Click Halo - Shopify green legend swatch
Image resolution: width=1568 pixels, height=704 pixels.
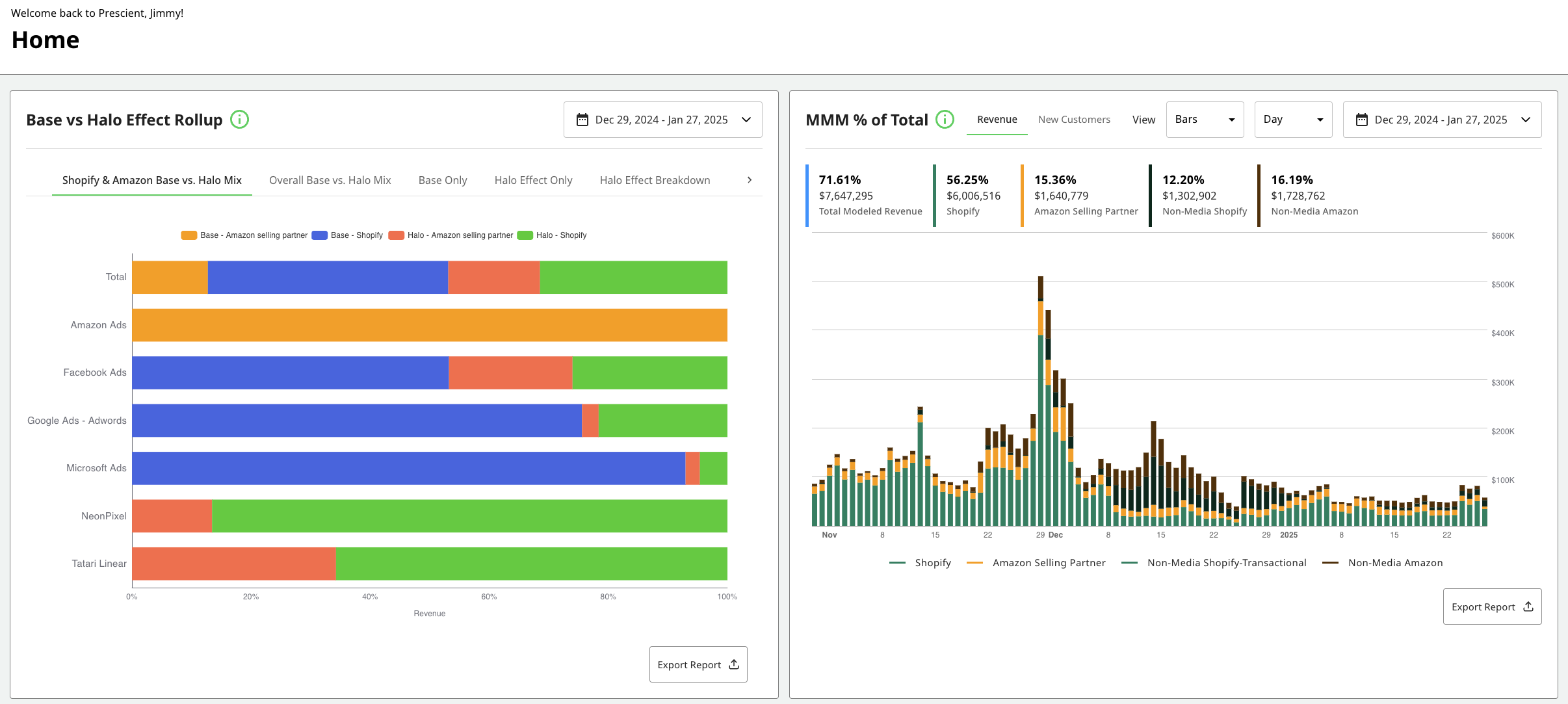pos(525,235)
